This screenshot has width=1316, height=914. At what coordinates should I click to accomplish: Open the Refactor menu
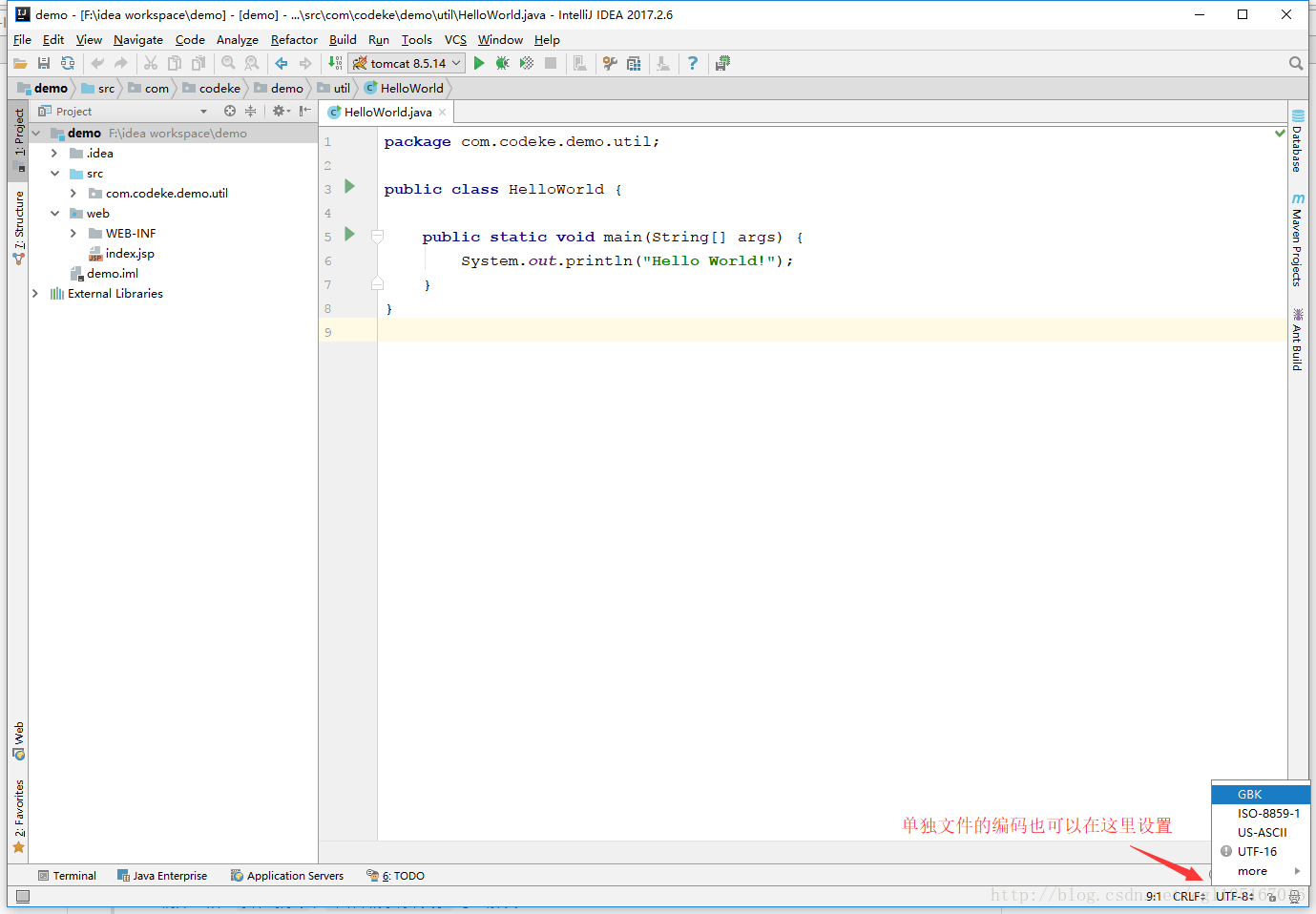click(293, 40)
